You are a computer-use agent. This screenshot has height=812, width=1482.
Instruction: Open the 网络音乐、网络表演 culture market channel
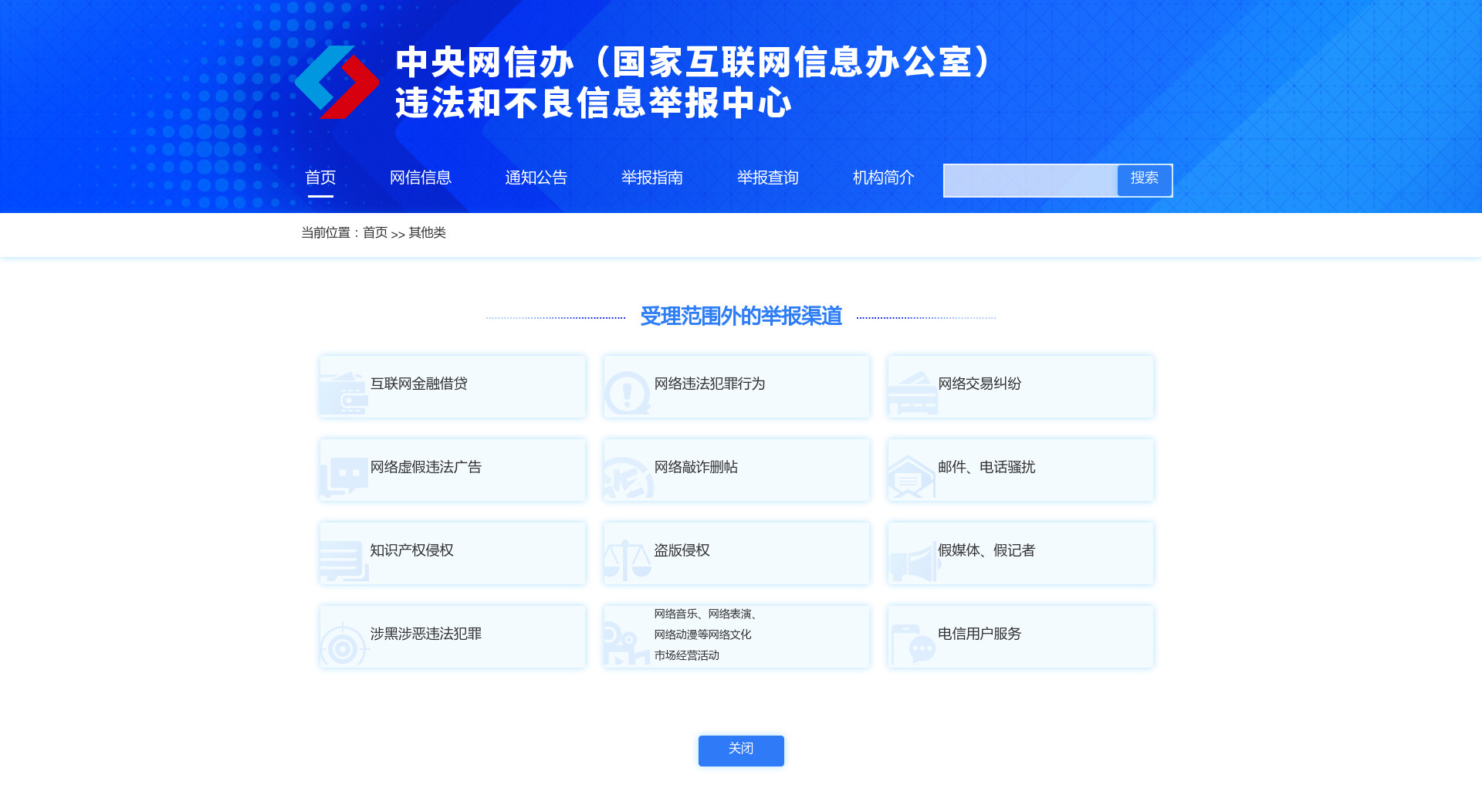click(x=737, y=636)
